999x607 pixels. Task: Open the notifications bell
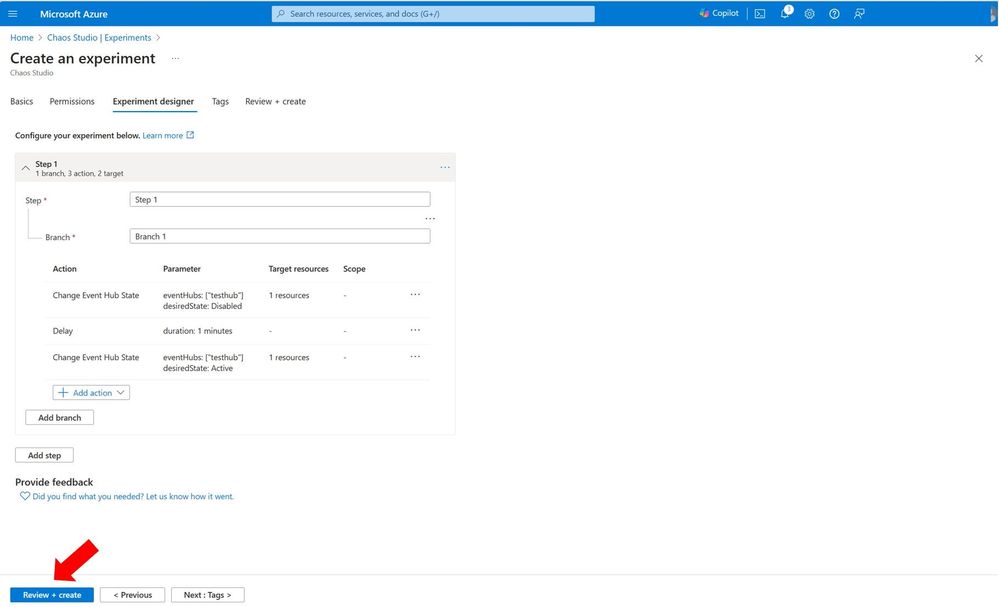pos(785,13)
